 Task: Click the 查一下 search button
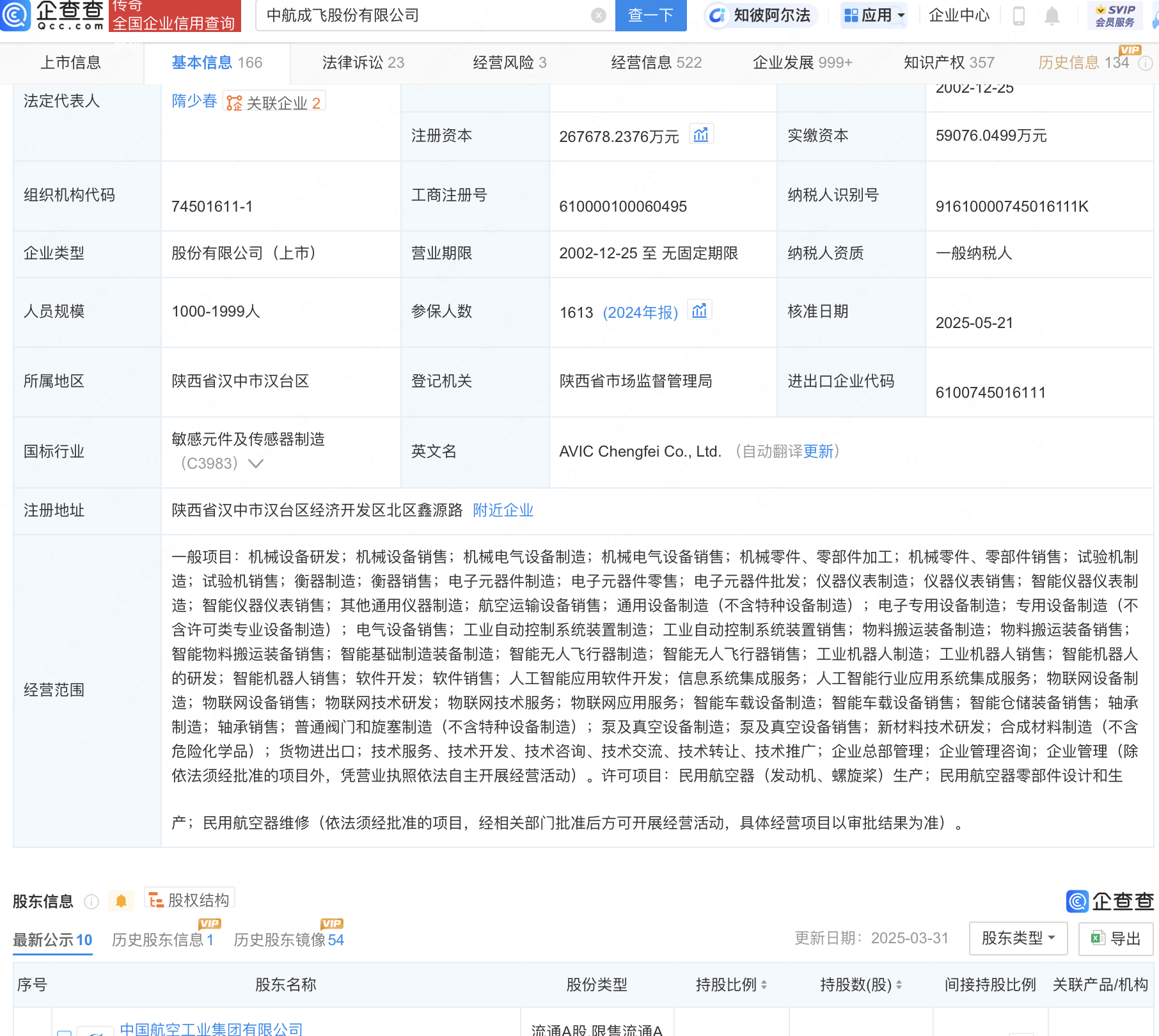coord(650,15)
